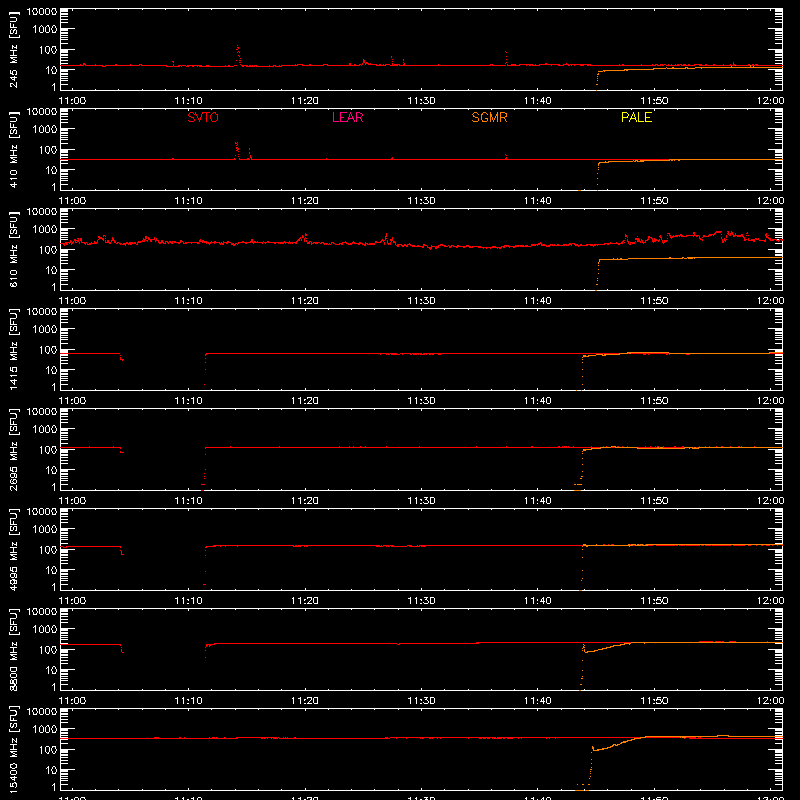
Task: Select the 4995 MHz [SFU] axis label
Action: (x=14, y=549)
